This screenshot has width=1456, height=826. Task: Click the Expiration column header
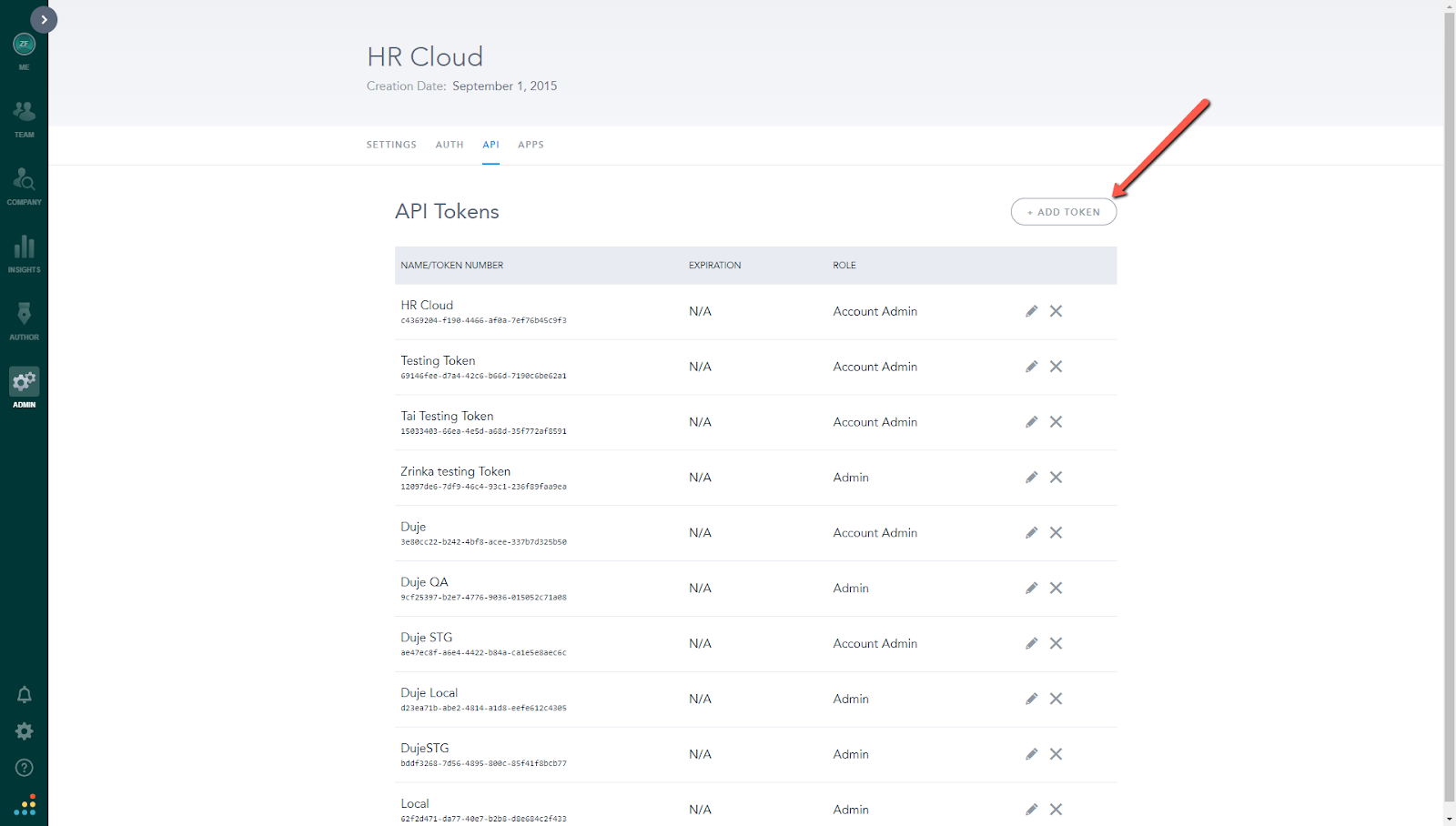click(714, 266)
